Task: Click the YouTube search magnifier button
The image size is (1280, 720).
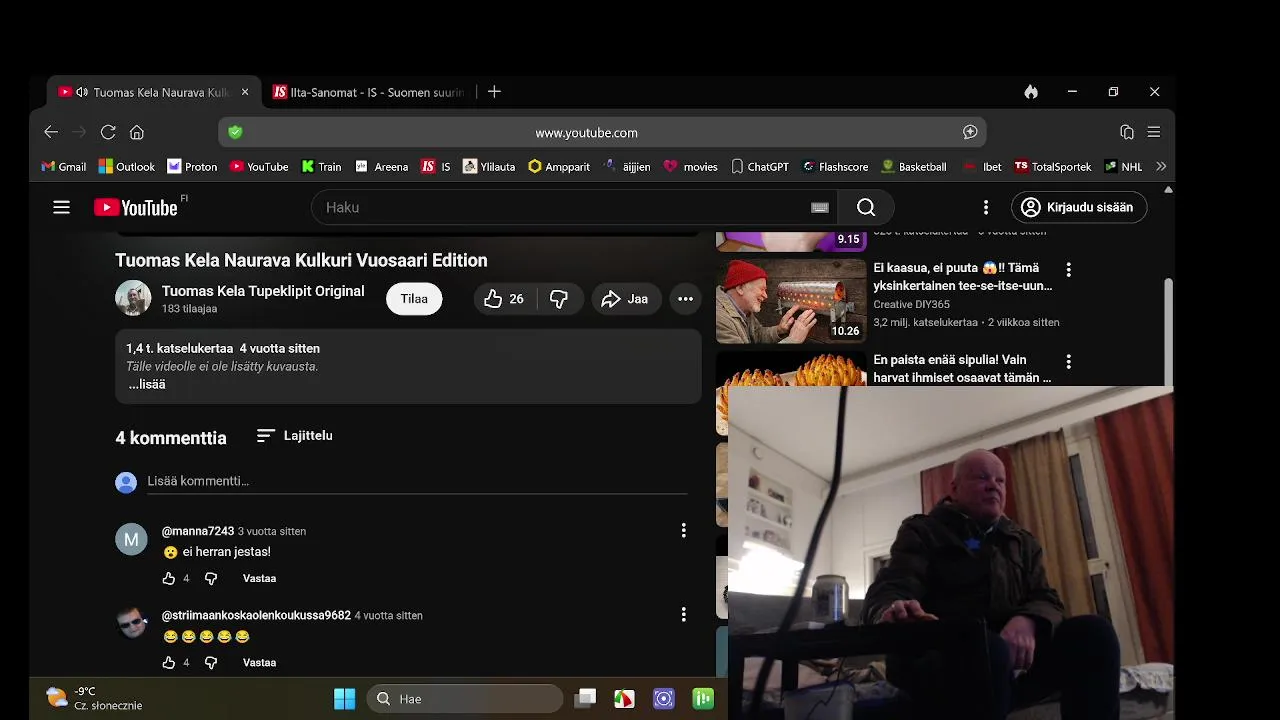Action: (x=866, y=207)
